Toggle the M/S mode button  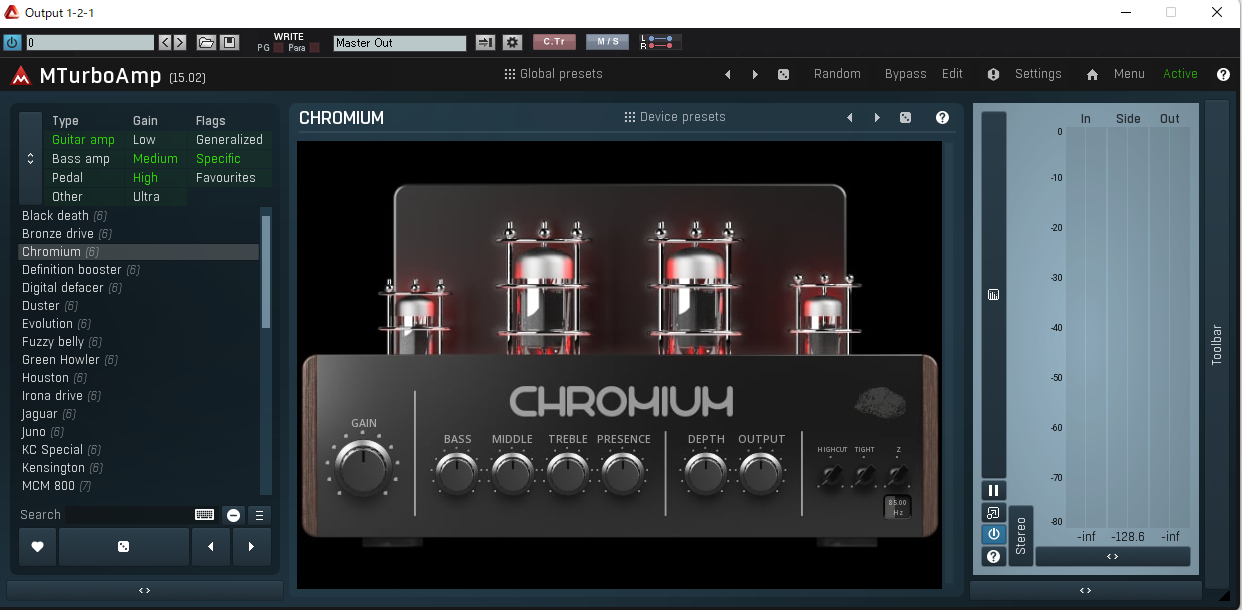coord(607,42)
